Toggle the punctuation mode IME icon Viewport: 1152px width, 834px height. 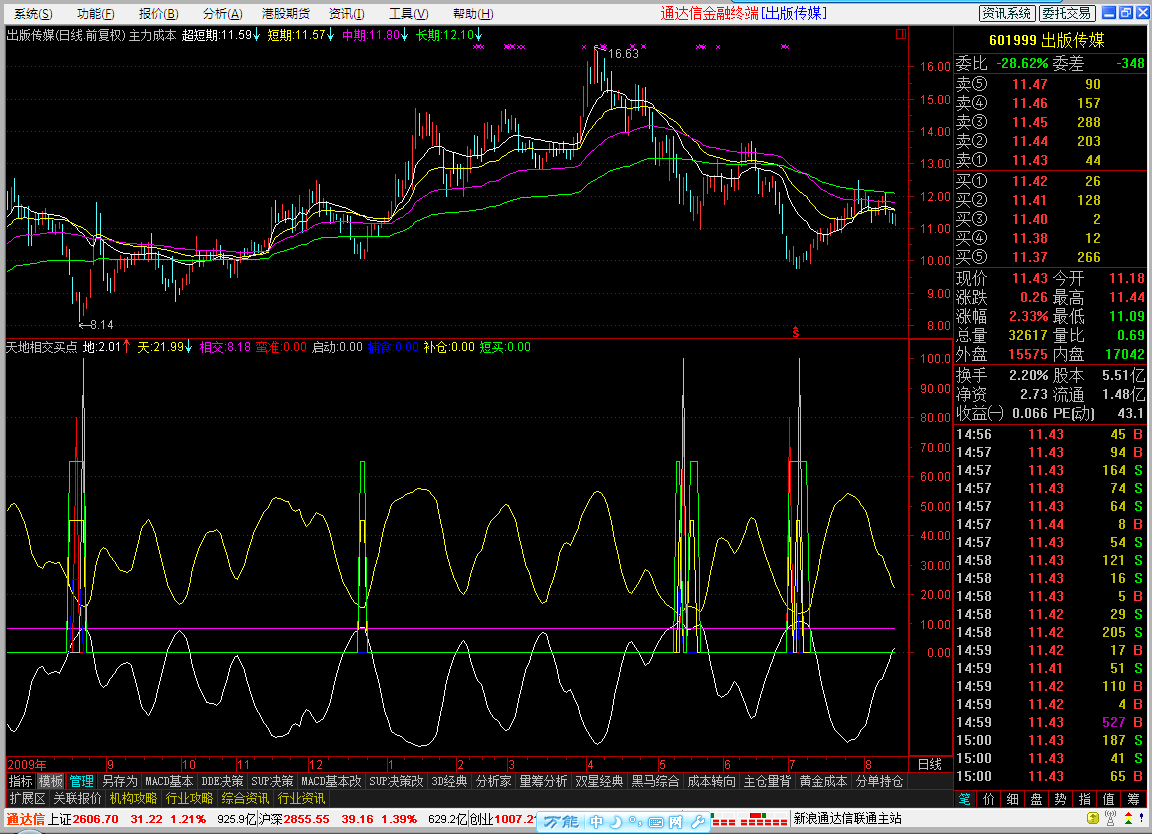pyautogui.click(x=636, y=822)
